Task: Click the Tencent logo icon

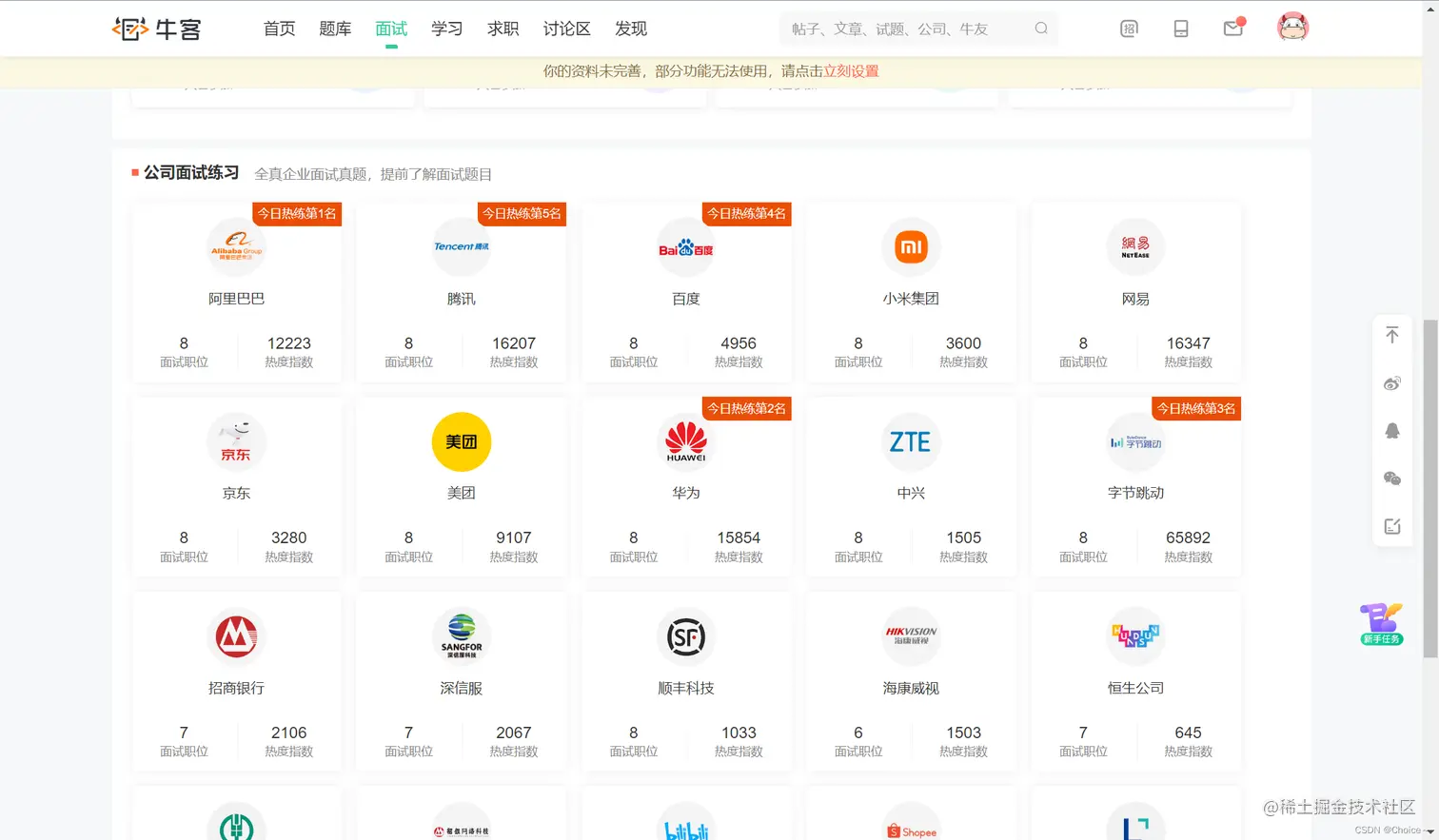Action: pos(462,246)
